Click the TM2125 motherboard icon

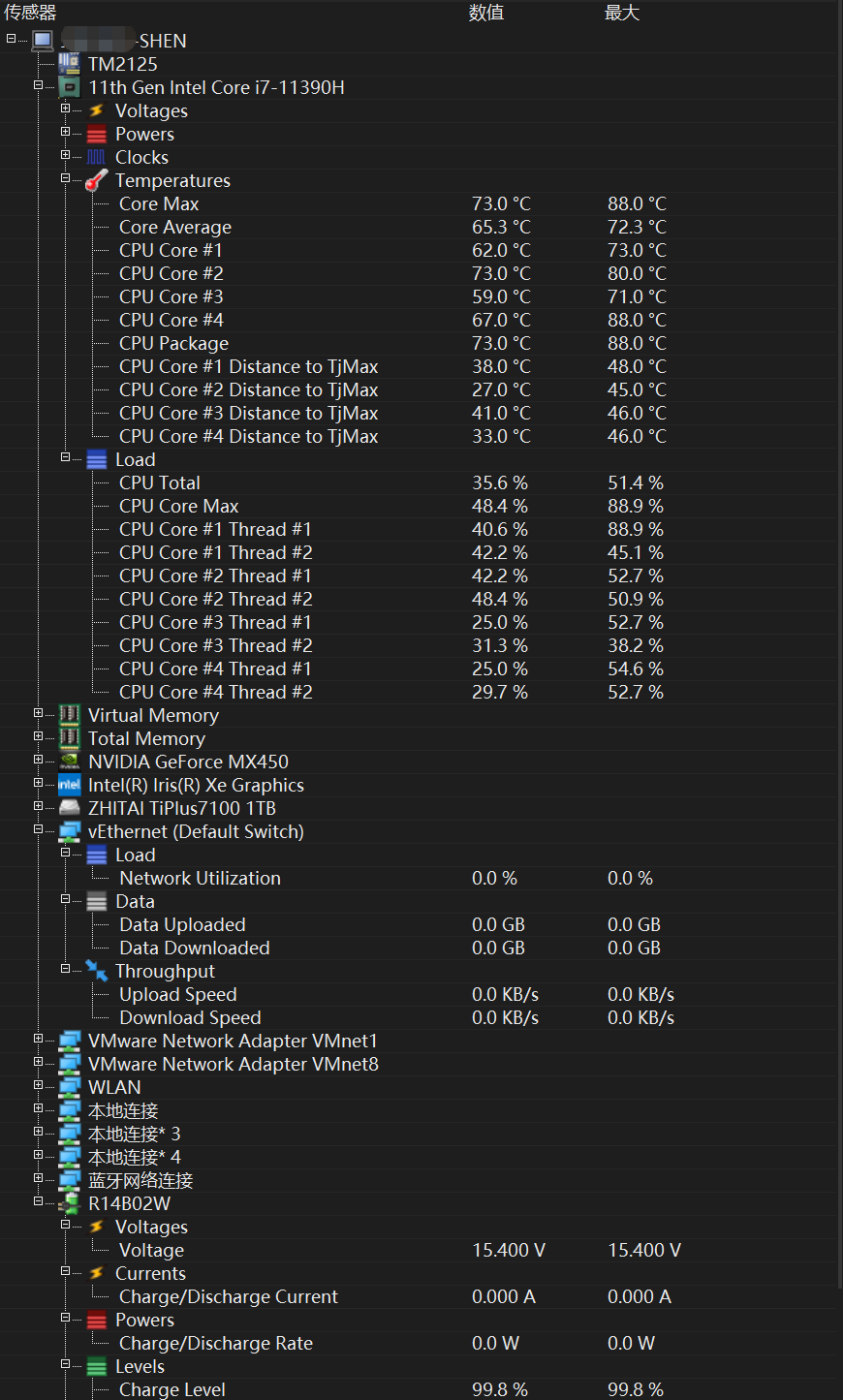tap(69, 64)
